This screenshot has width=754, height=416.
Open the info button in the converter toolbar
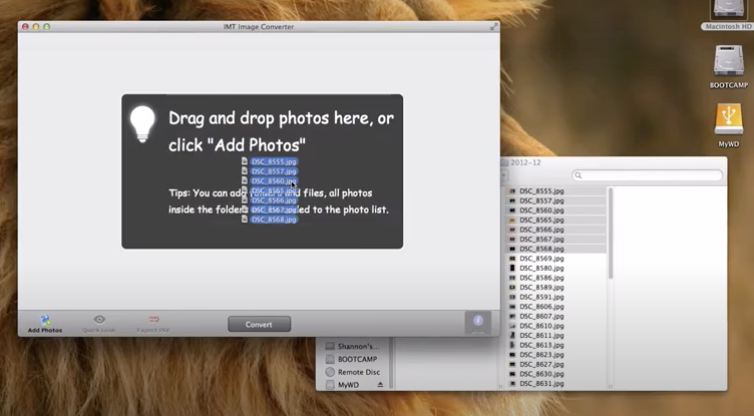click(478, 323)
